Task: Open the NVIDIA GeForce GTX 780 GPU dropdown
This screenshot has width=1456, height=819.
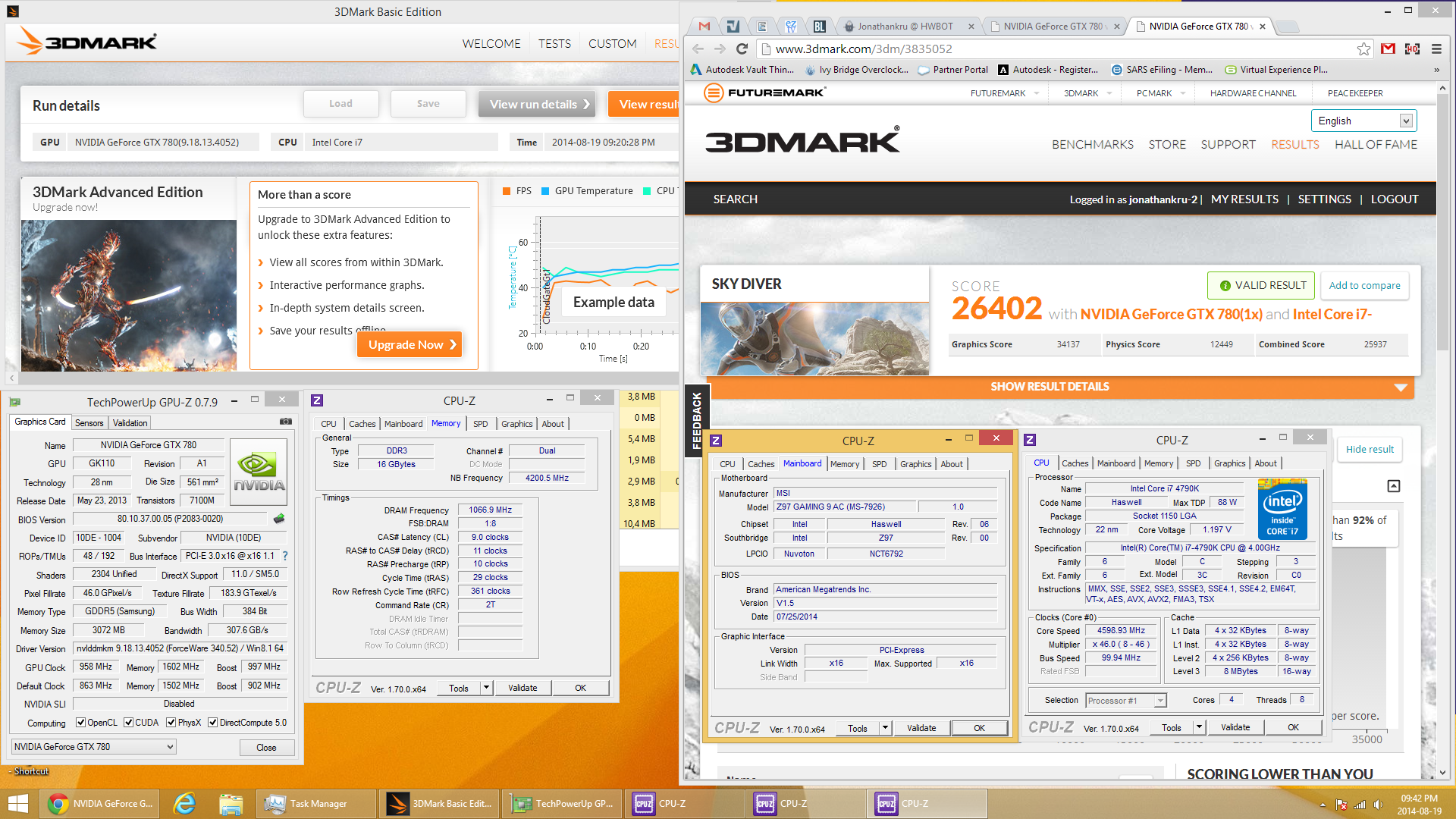Action: [94, 747]
